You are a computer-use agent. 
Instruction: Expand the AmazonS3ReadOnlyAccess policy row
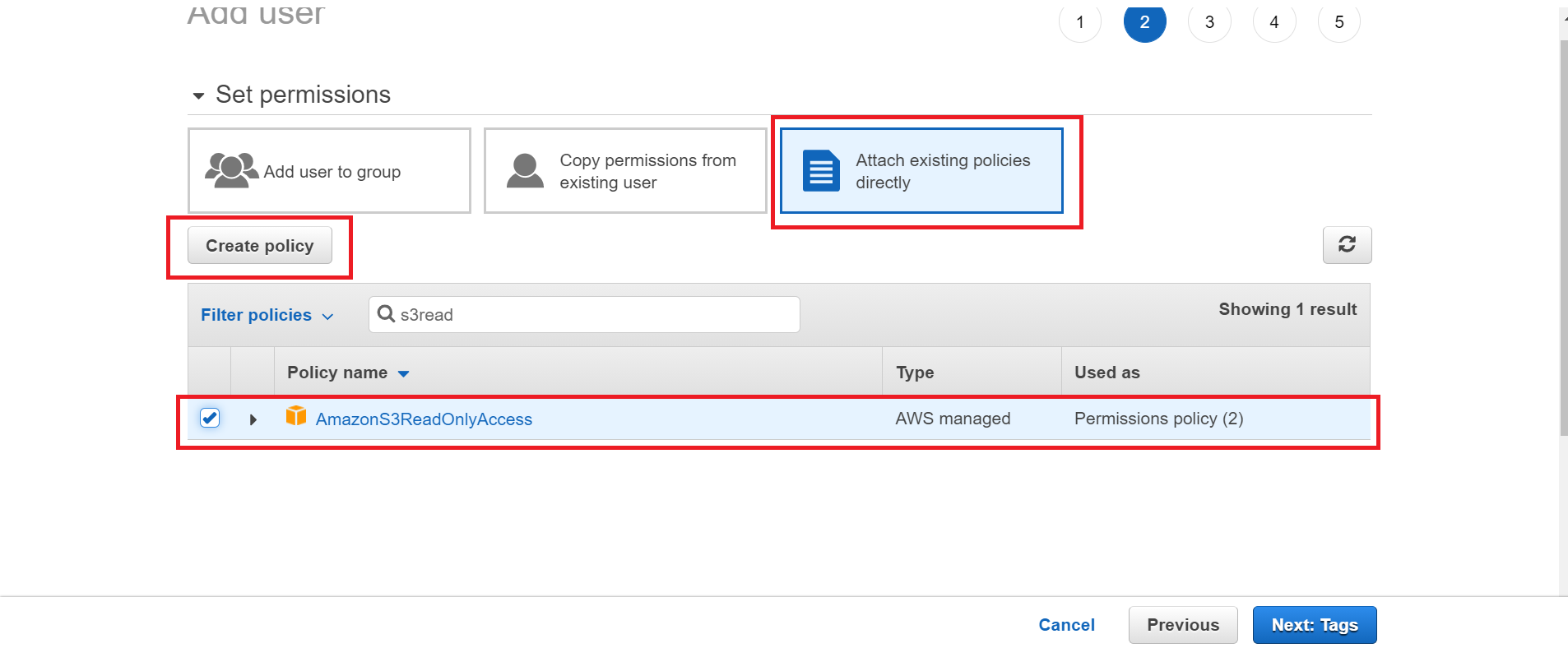point(253,419)
